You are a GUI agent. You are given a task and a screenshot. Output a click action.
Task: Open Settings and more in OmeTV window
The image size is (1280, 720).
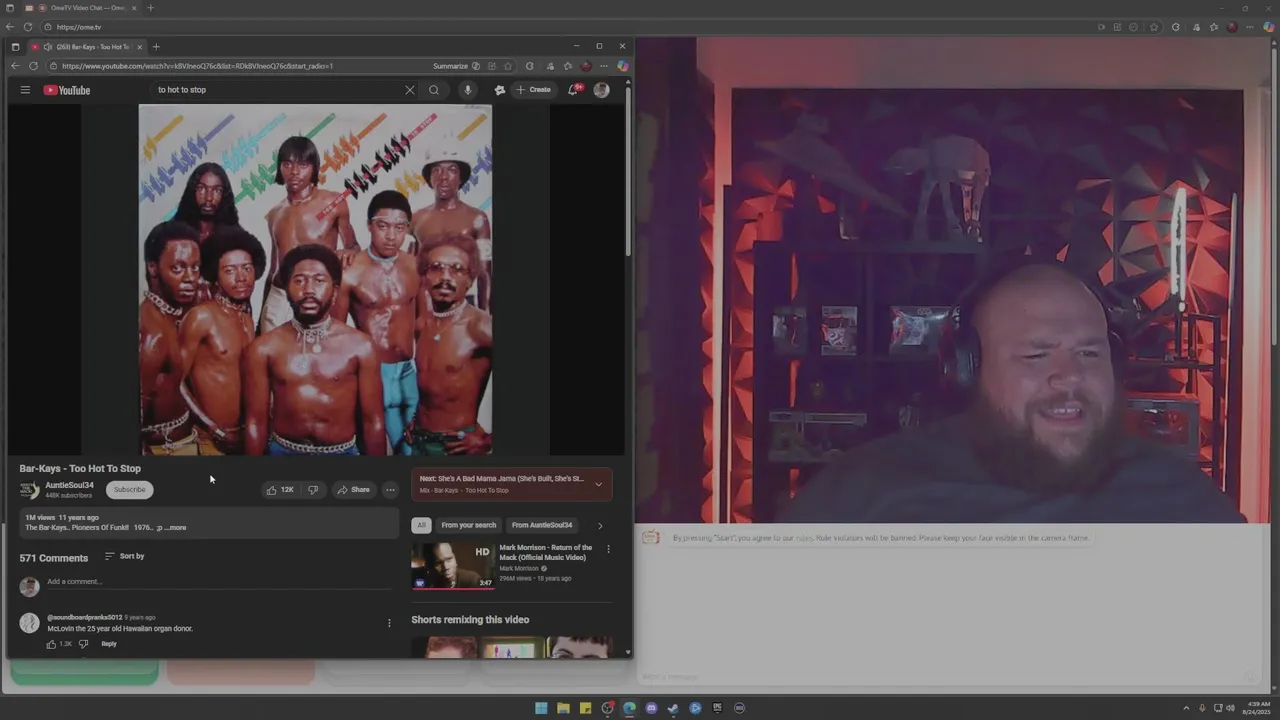point(1249,27)
